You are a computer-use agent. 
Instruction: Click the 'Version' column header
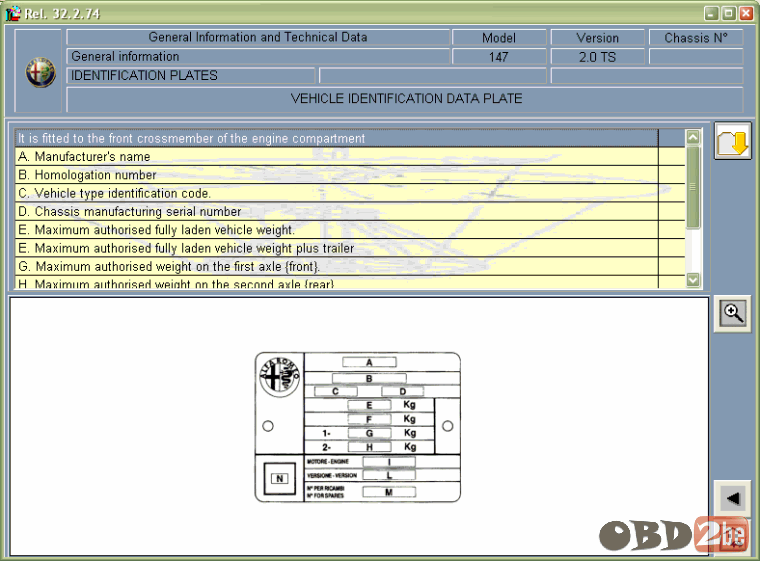click(x=597, y=37)
